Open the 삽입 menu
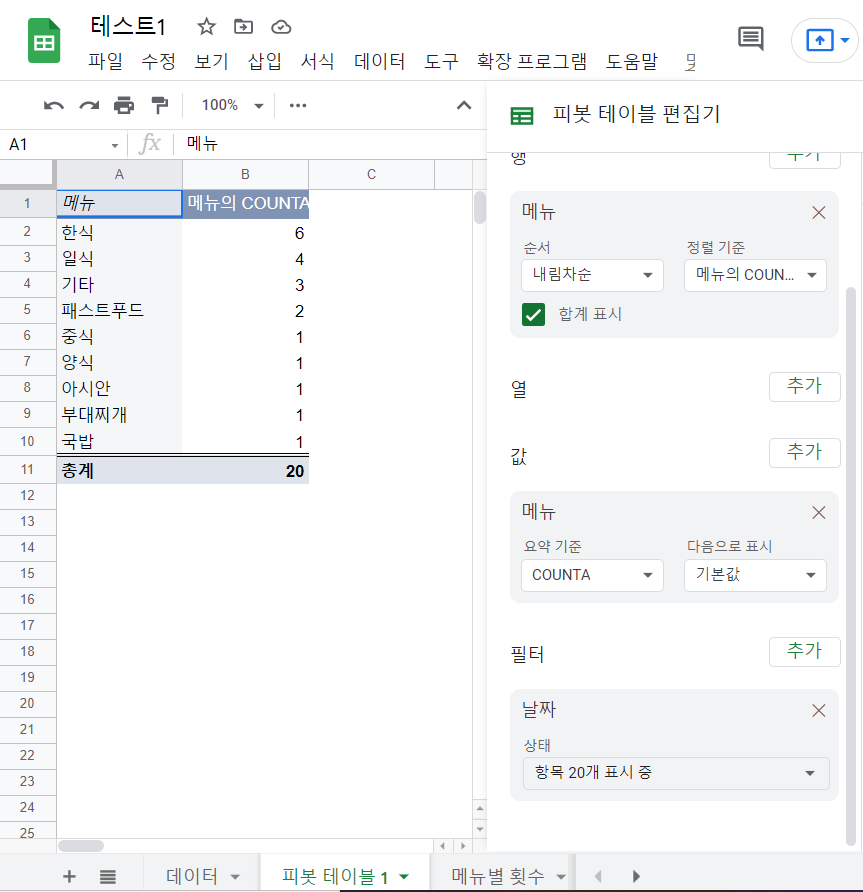863x892 pixels. tap(265, 61)
